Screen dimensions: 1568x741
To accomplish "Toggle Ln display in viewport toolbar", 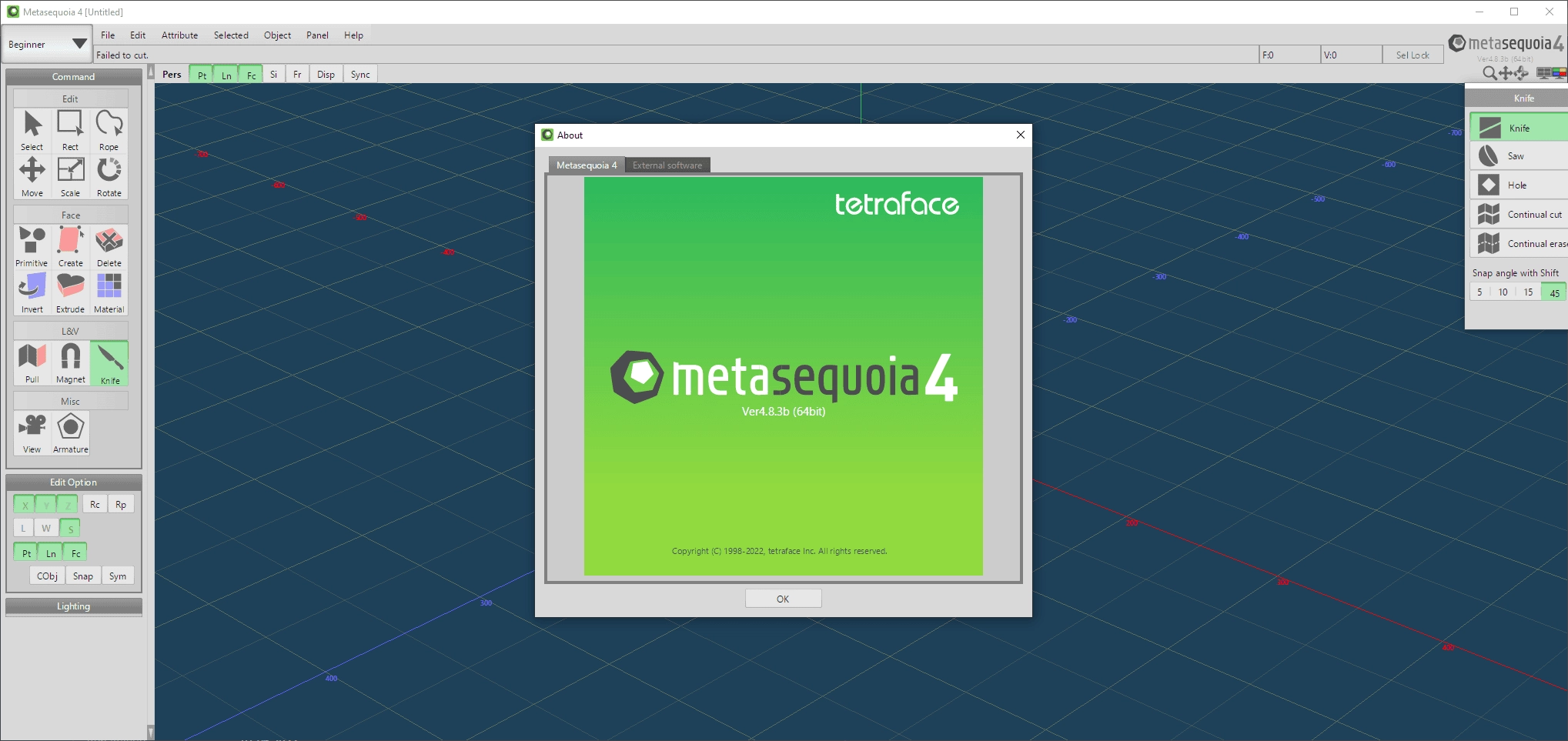I will pos(226,75).
